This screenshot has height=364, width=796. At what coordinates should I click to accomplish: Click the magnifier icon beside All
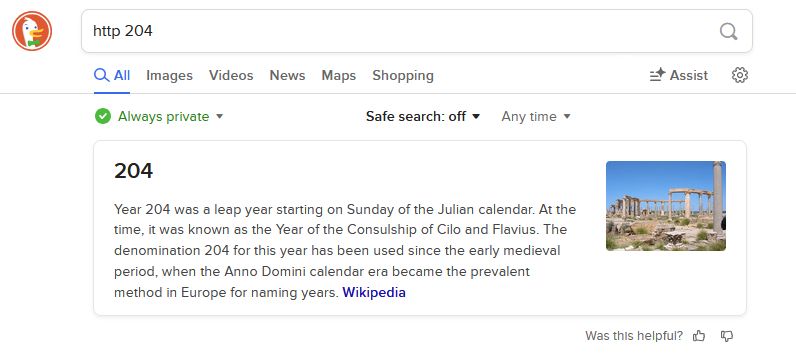click(102, 75)
